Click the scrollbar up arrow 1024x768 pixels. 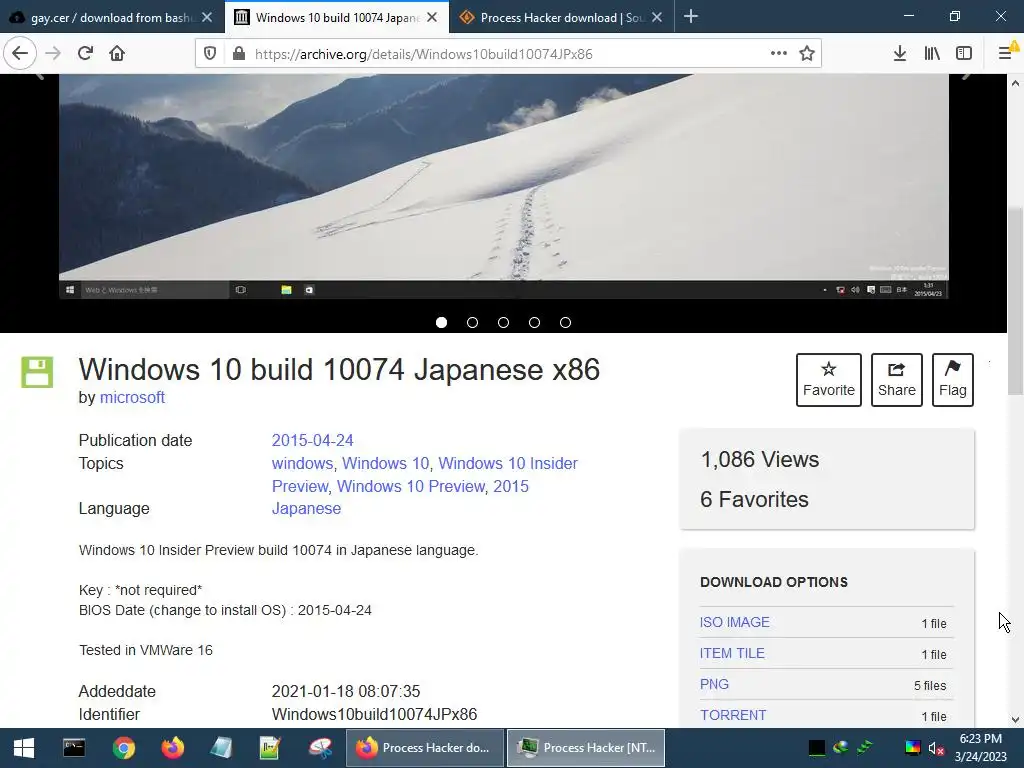1015,83
